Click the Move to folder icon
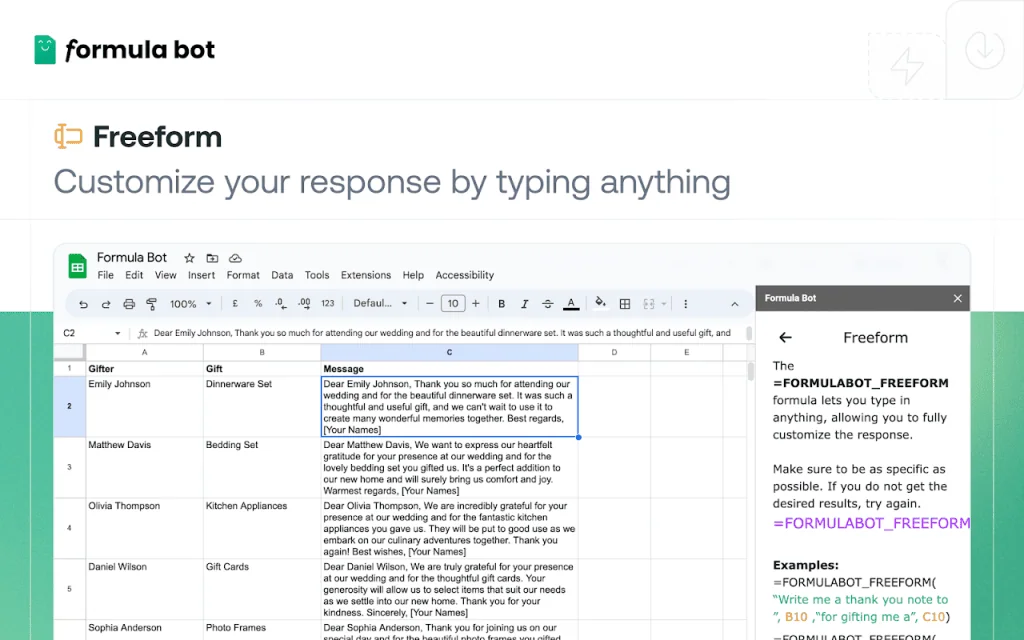Viewport: 1024px width, 640px height. [x=212, y=258]
